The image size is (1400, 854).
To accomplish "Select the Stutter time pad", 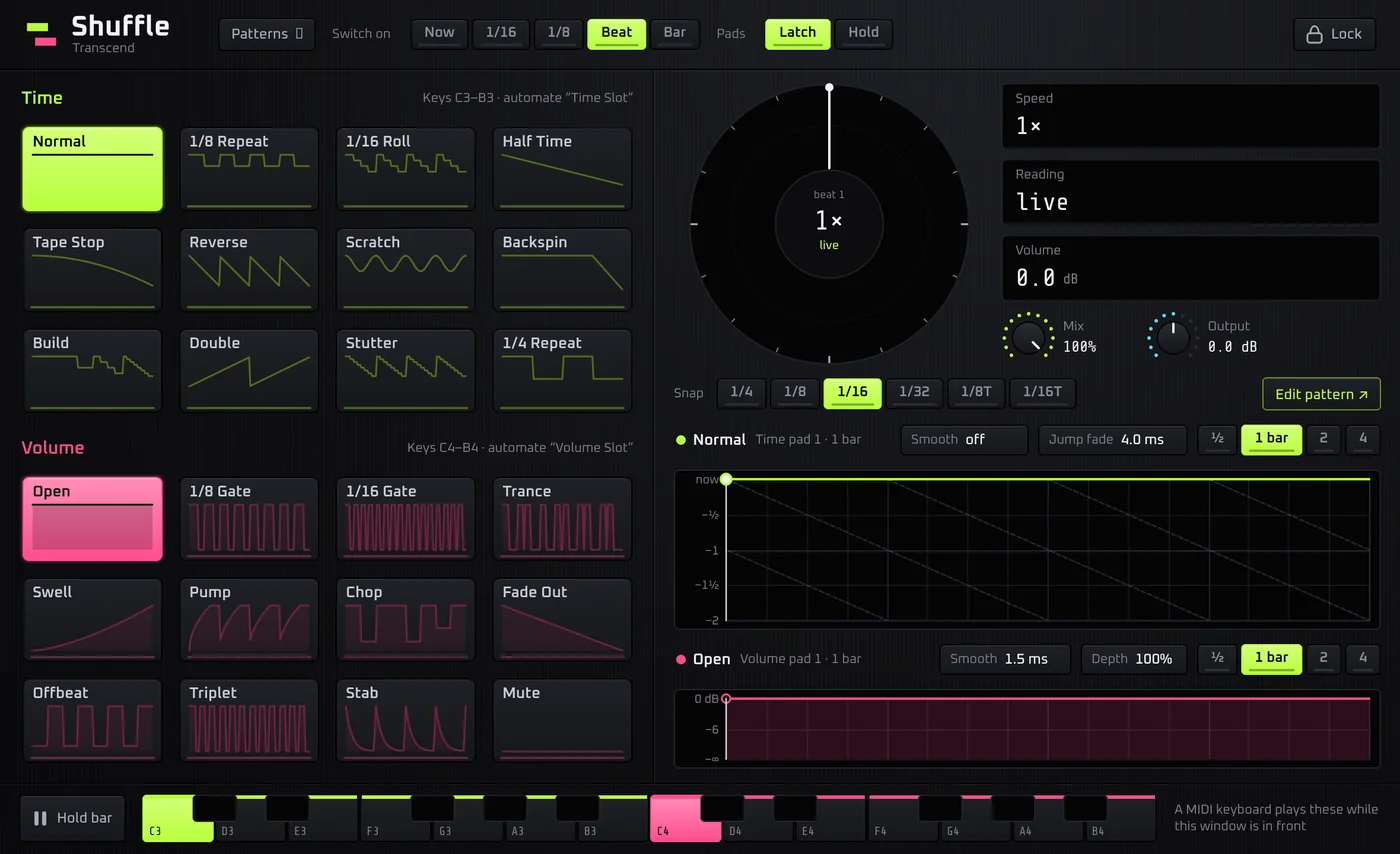I will 406,370.
